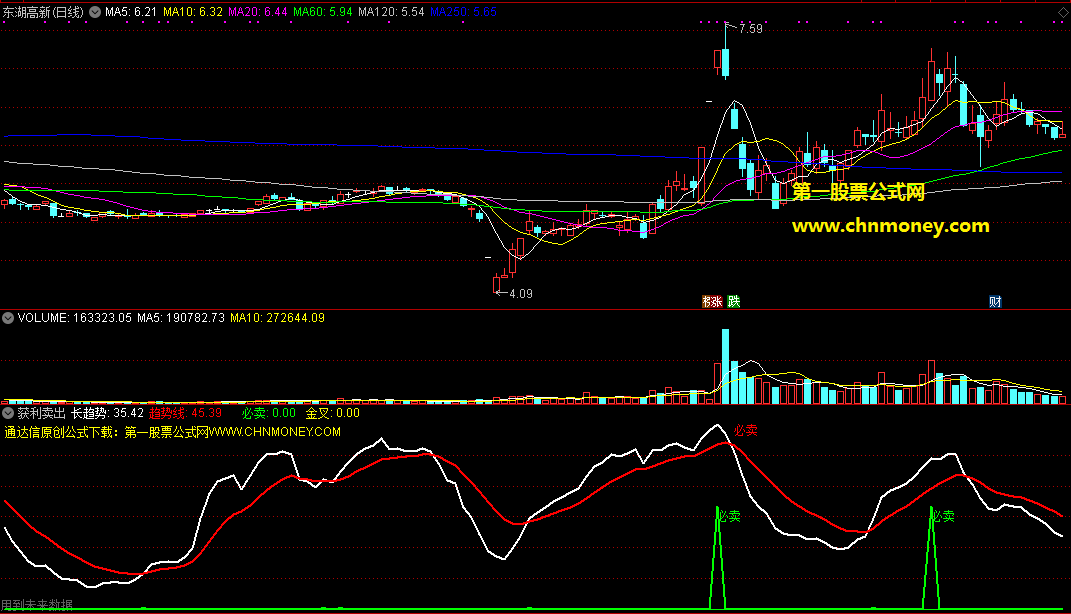
Task: Select the MA120: 5.54 legend
Action: pos(391,12)
